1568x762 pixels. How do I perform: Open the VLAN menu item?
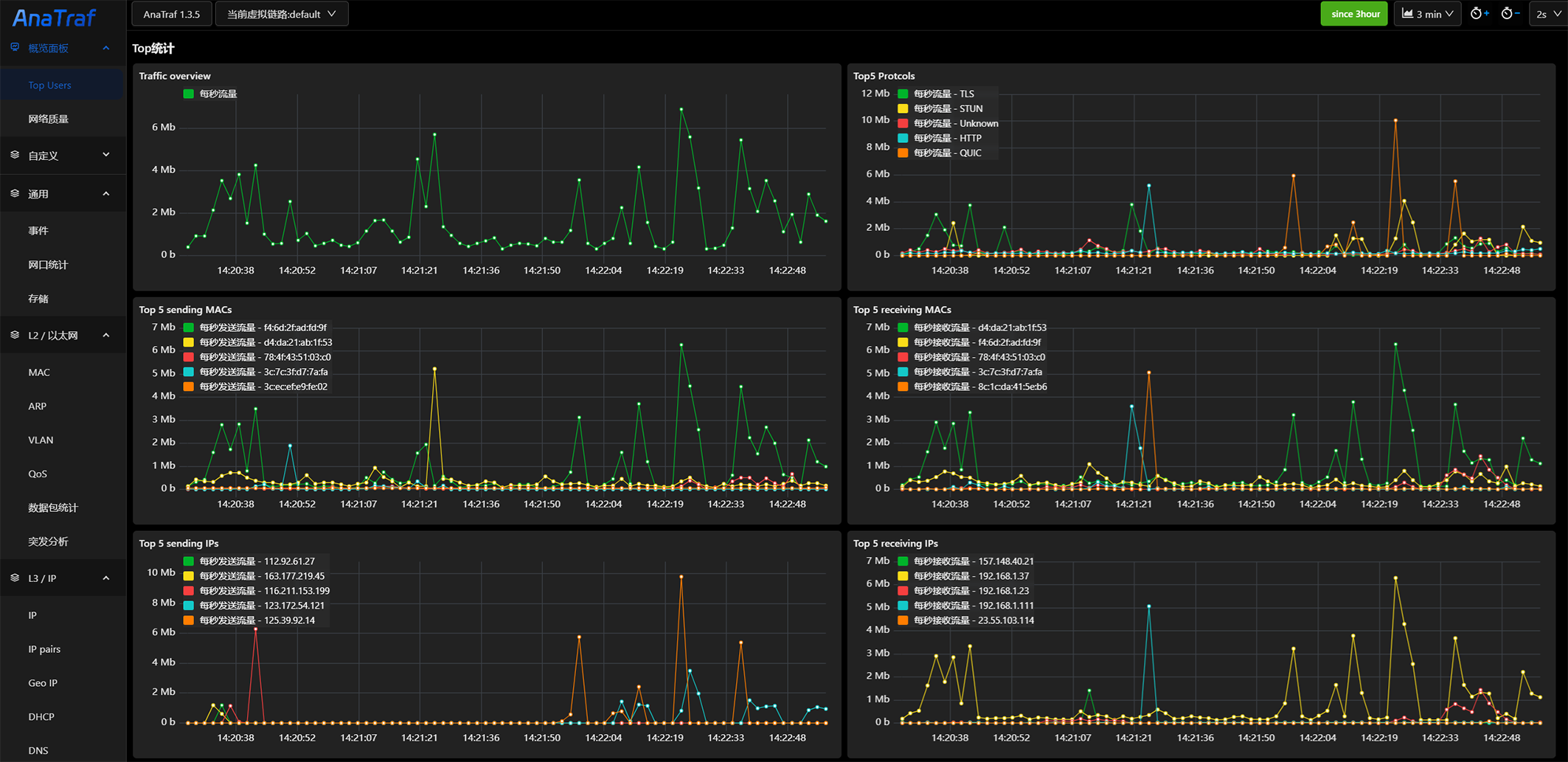63,440
